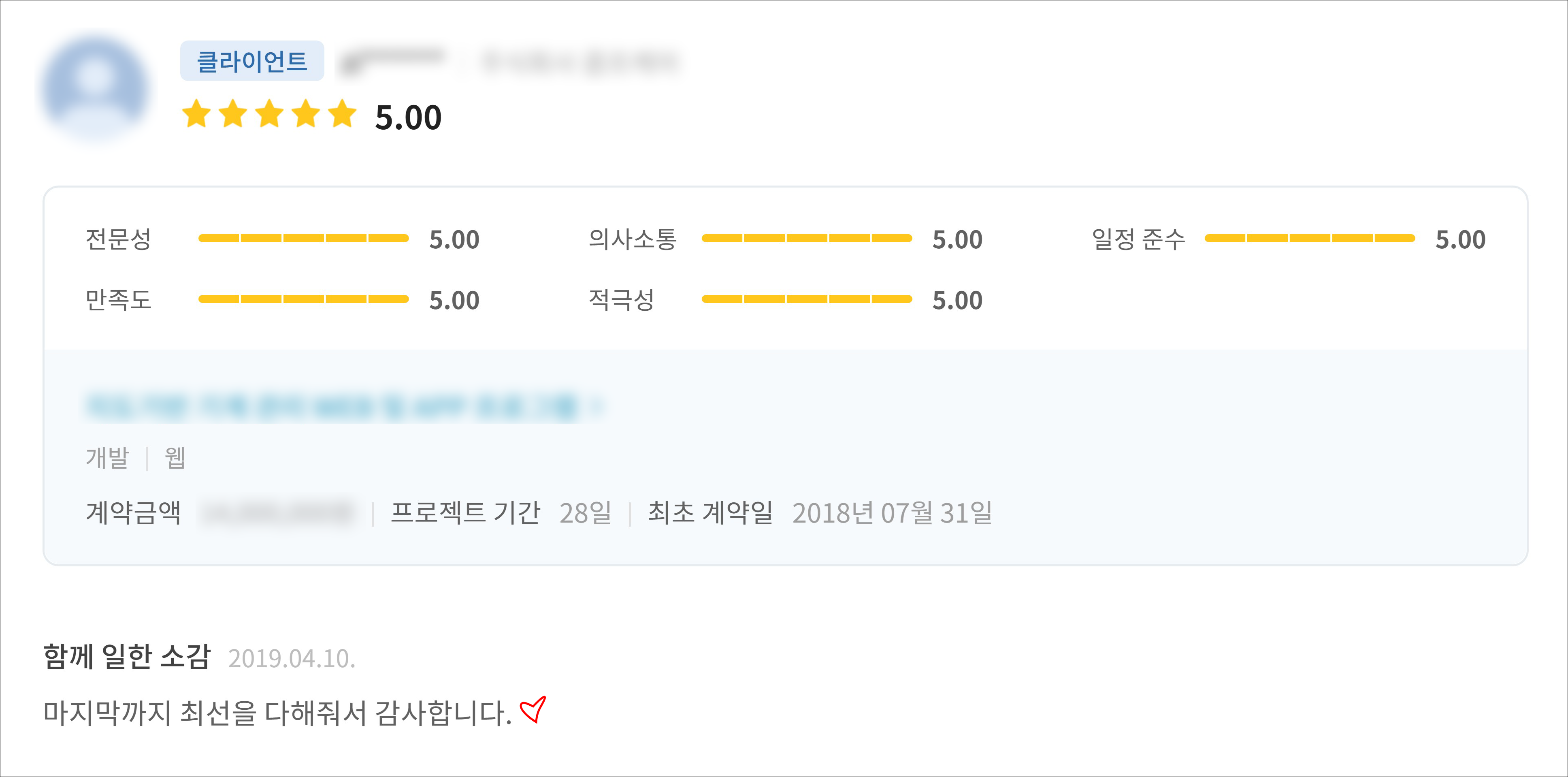Click the 전문성 rating bar

[303, 238]
